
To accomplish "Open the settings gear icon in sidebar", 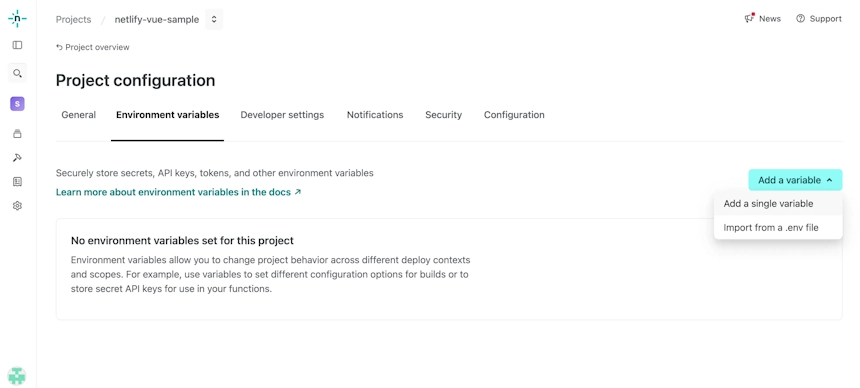I will (18, 206).
